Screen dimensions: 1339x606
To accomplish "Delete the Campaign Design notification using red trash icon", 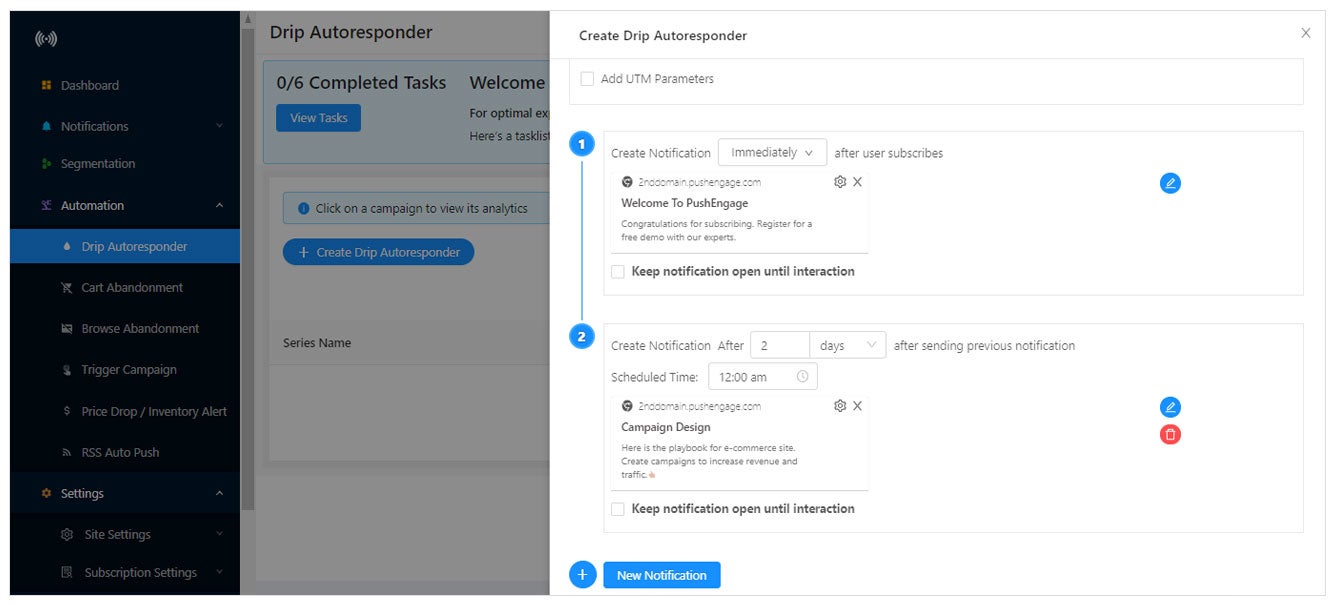I will click(1170, 434).
